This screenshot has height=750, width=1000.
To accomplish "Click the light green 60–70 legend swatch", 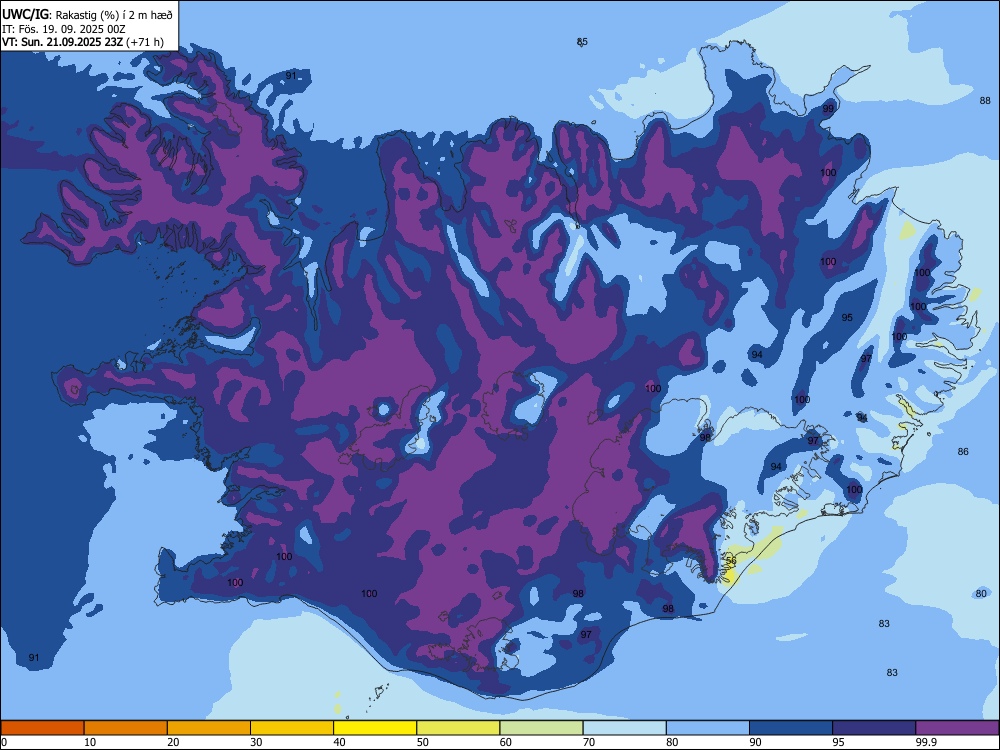I will 541,728.
